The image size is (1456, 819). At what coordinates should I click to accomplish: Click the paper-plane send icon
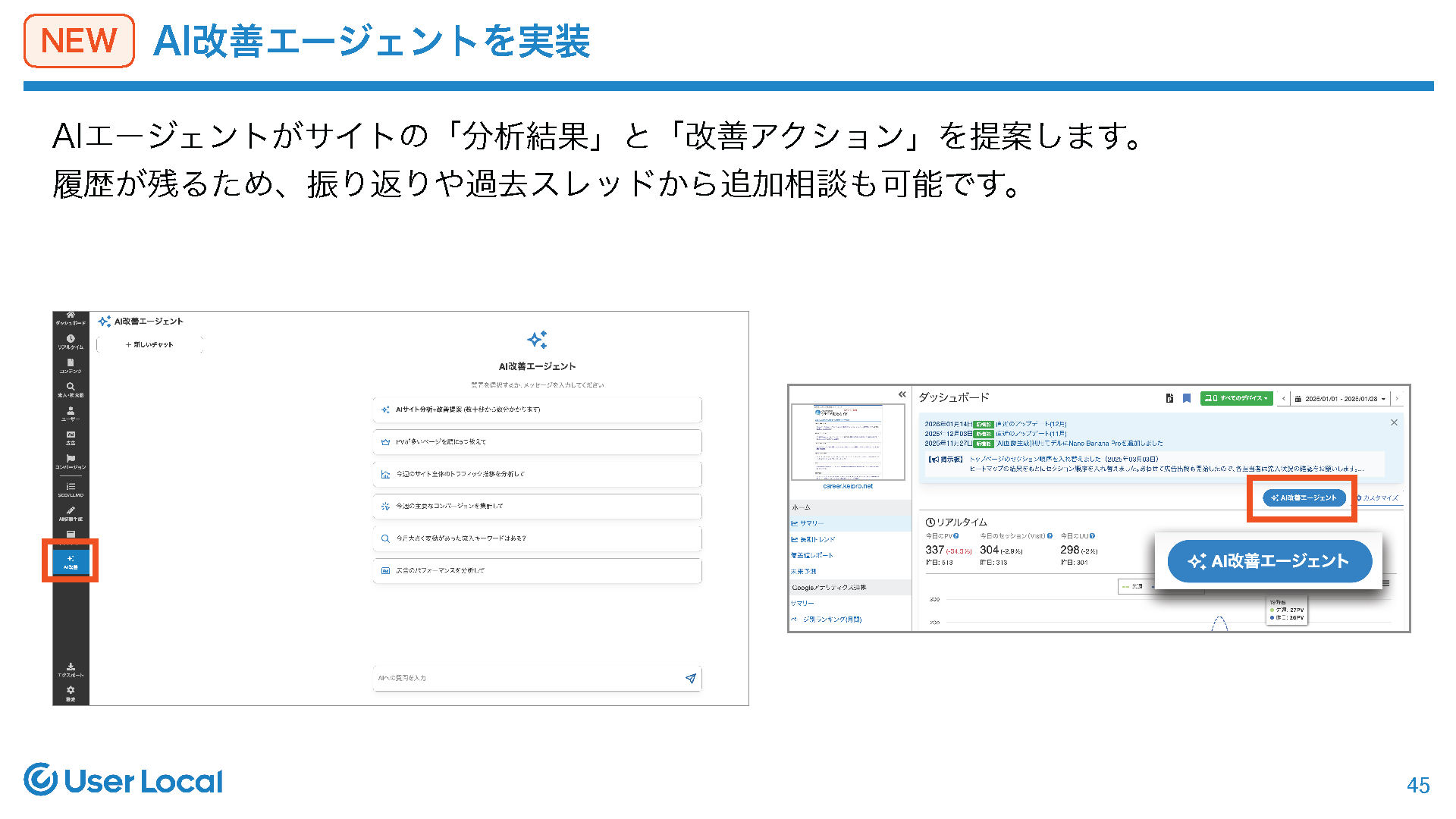691,678
